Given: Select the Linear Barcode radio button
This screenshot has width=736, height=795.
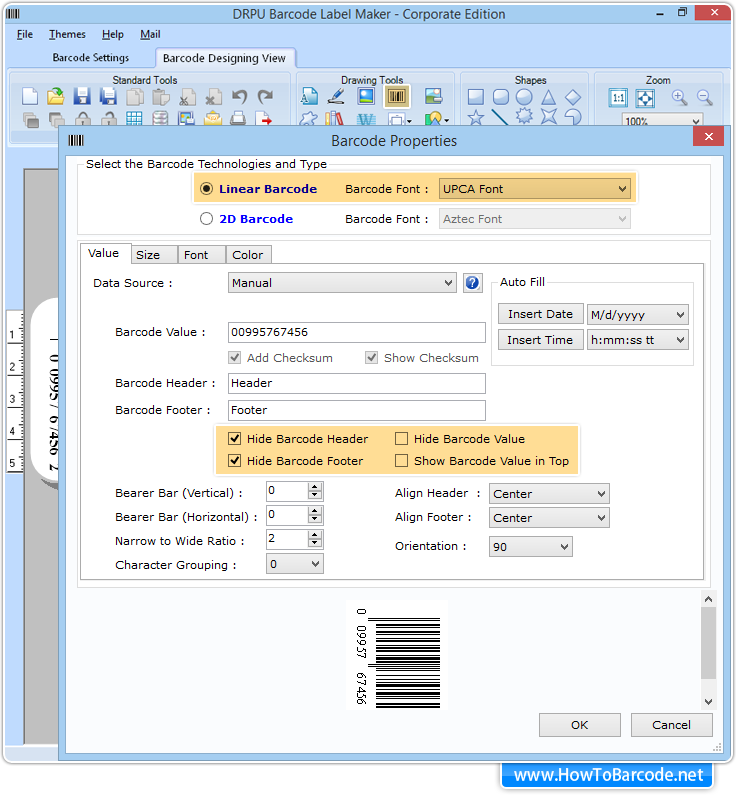Looking at the screenshot, I should pyautogui.click(x=206, y=189).
